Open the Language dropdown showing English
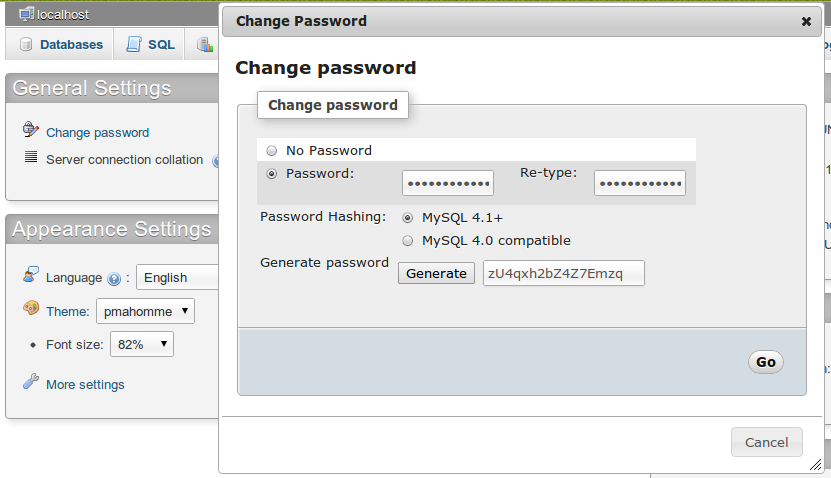This screenshot has height=478, width=831. click(x=177, y=278)
